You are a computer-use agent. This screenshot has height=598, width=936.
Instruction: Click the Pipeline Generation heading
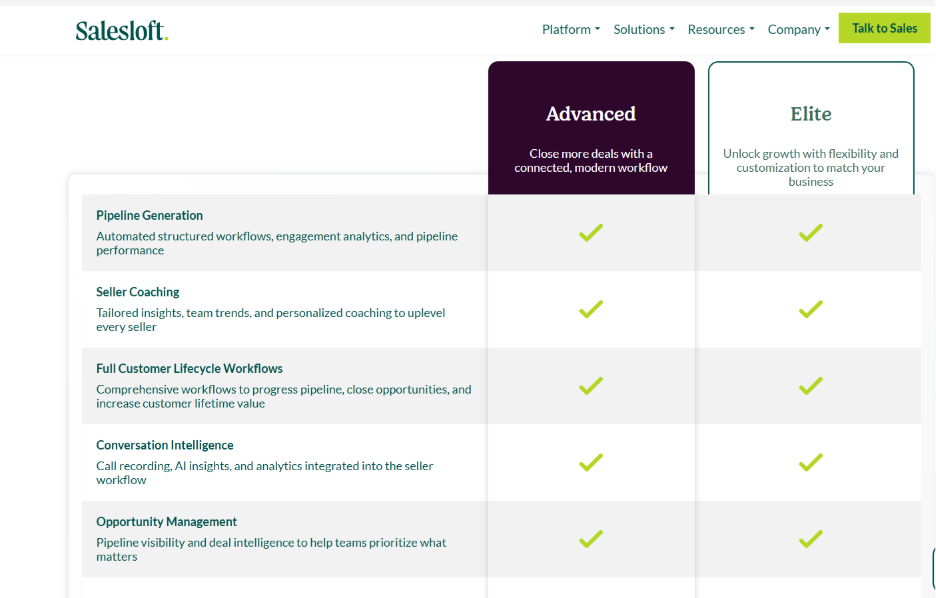point(149,215)
